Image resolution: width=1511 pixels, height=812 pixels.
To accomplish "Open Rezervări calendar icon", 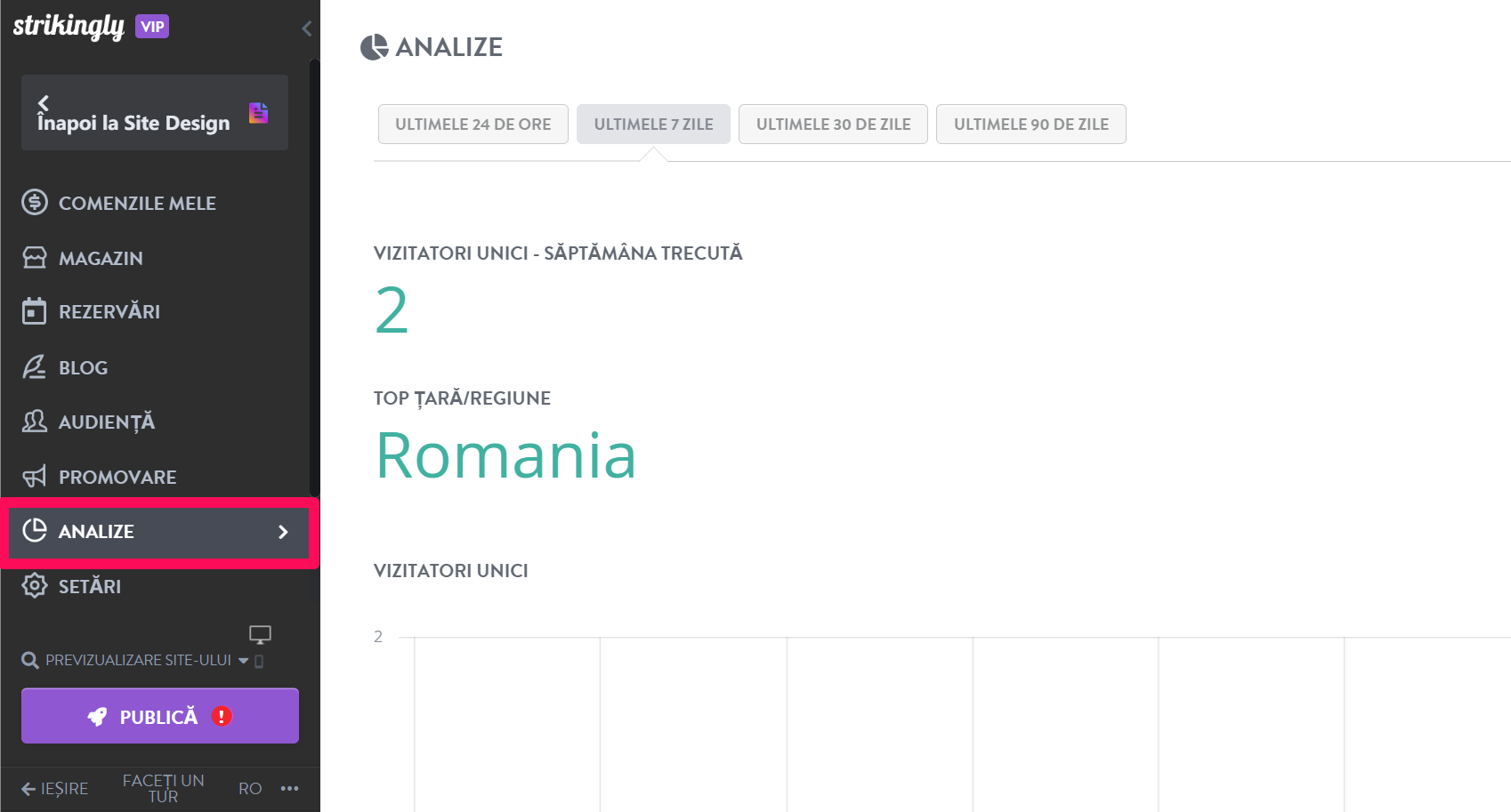I will tap(34, 311).
